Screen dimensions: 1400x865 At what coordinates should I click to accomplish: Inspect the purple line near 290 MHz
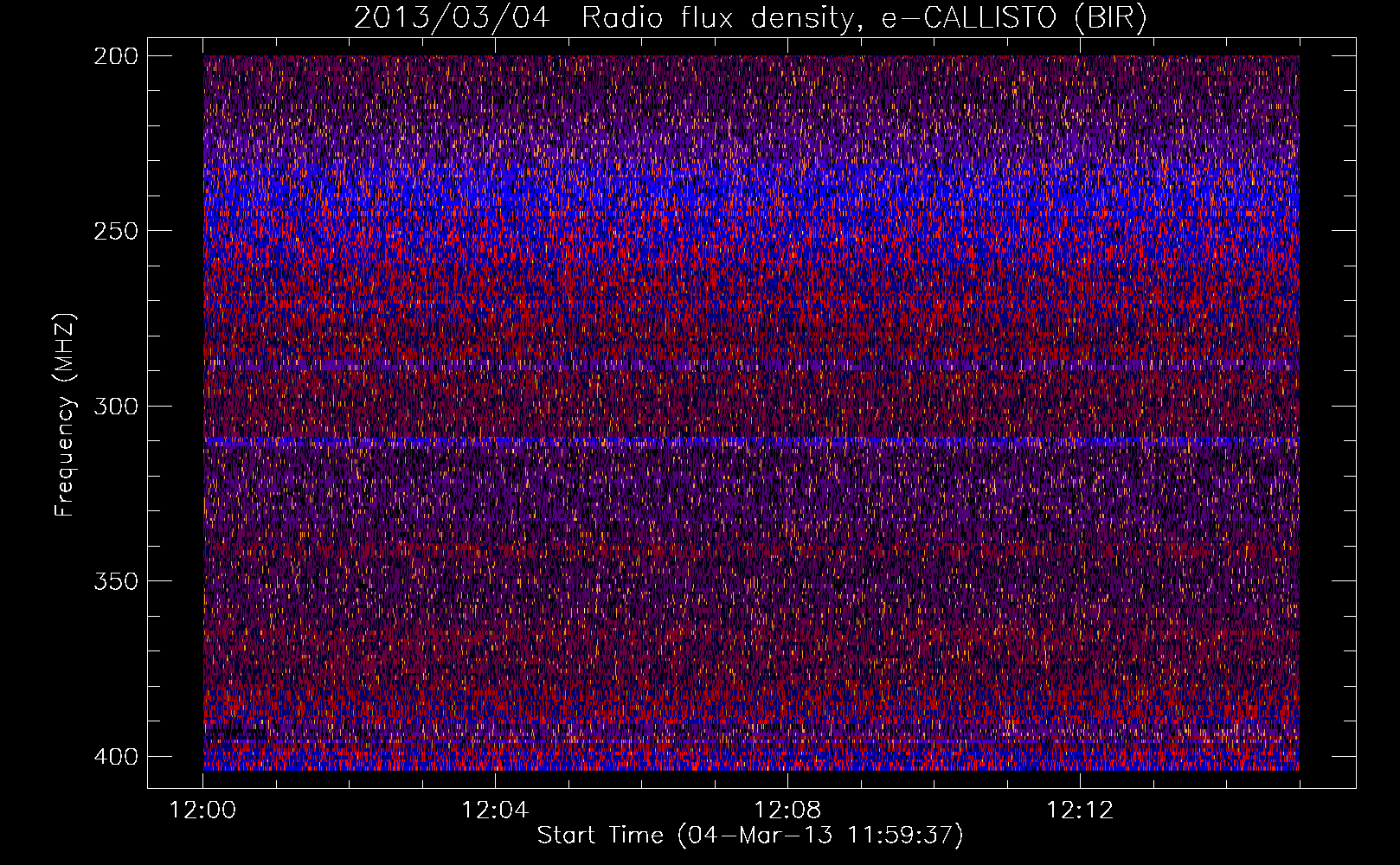click(x=751, y=367)
